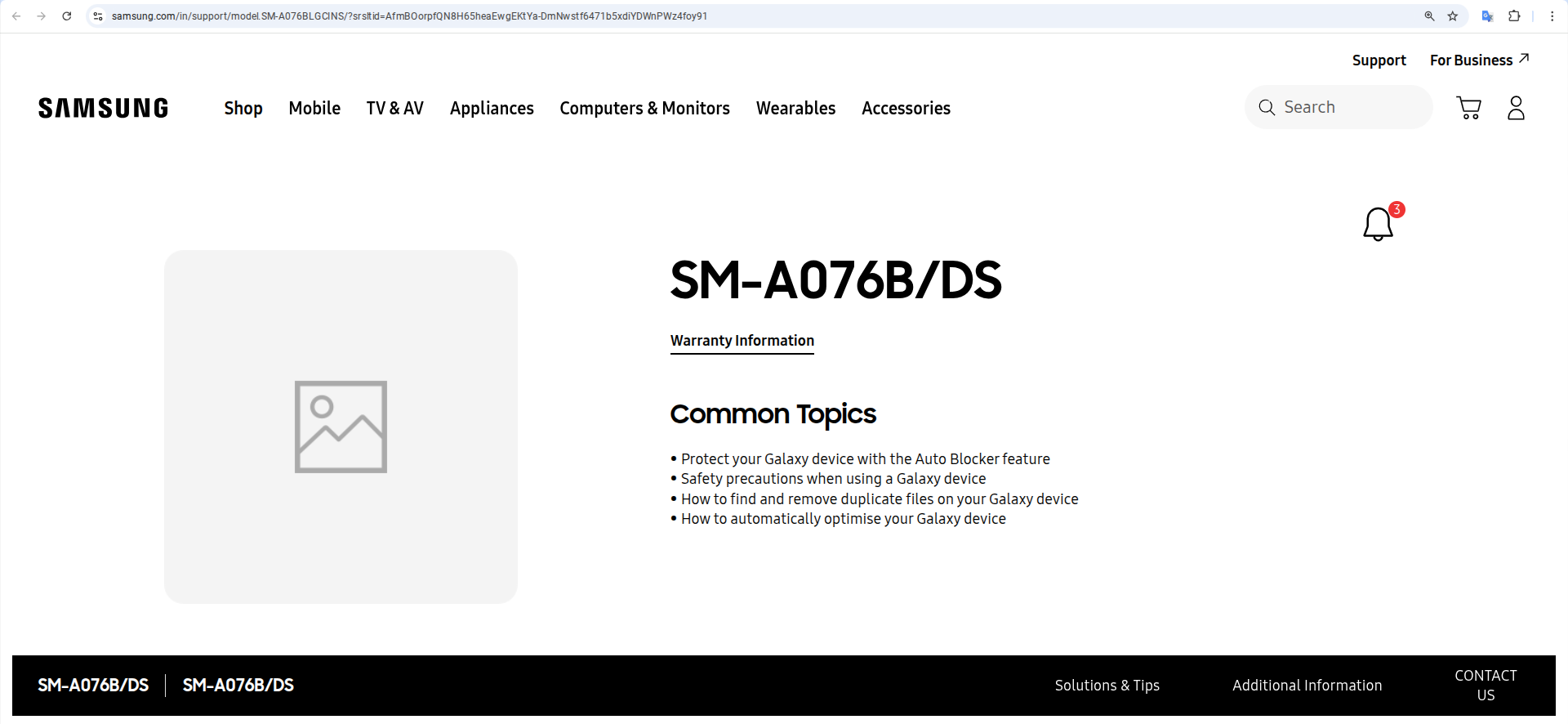Open the shopping cart
Screen dimensions: 1568x724
click(x=1468, y=108)
